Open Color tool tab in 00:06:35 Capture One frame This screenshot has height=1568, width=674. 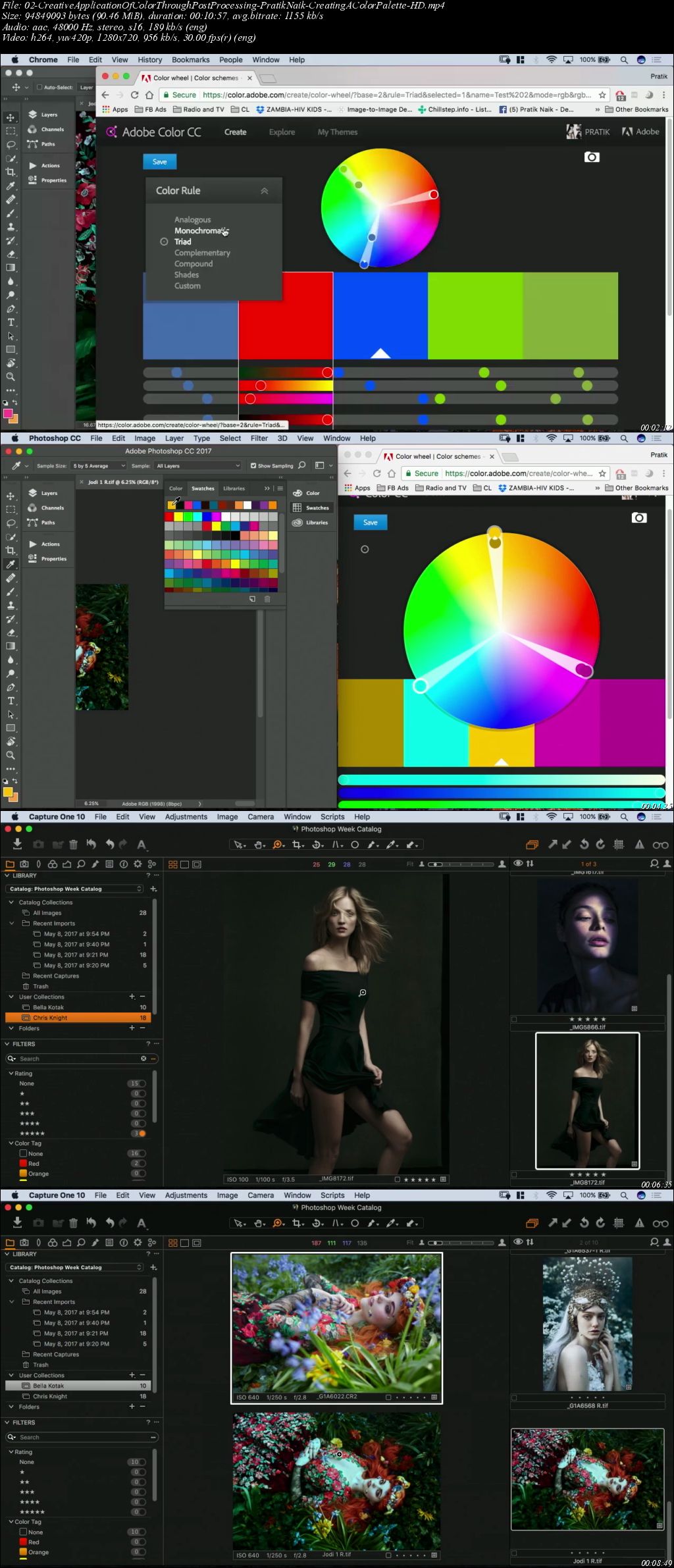[x=53, y=864]
